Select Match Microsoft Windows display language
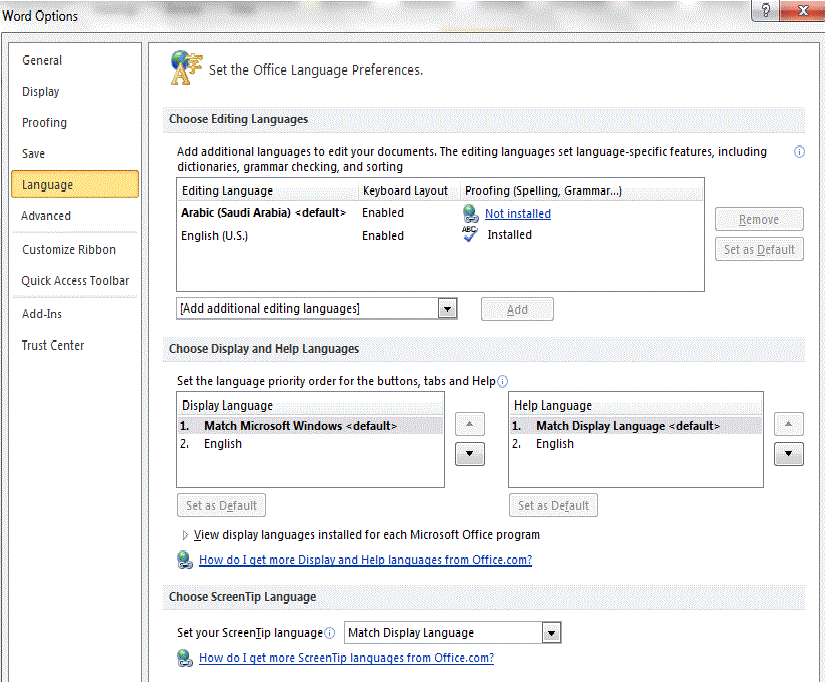The image size is (825, 682). tap(310, 426)
